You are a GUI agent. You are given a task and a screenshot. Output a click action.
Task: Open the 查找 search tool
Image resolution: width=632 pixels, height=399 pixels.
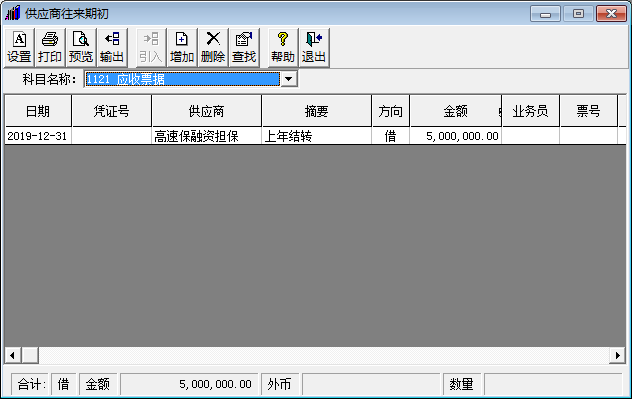pos(244,48)
